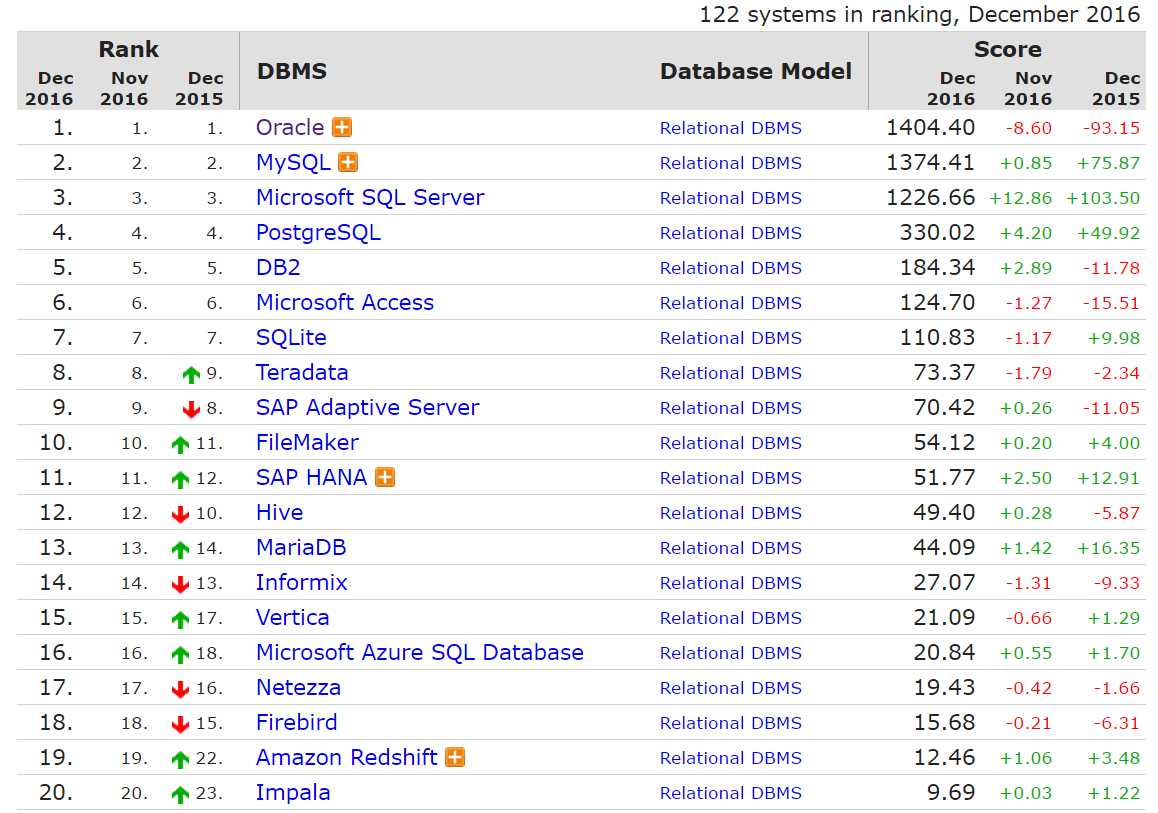This screenshot has width=1158, height=813.
Task: Click red down arrow in Firebird row
Action: pyautogui.click(x=180, y=724)
